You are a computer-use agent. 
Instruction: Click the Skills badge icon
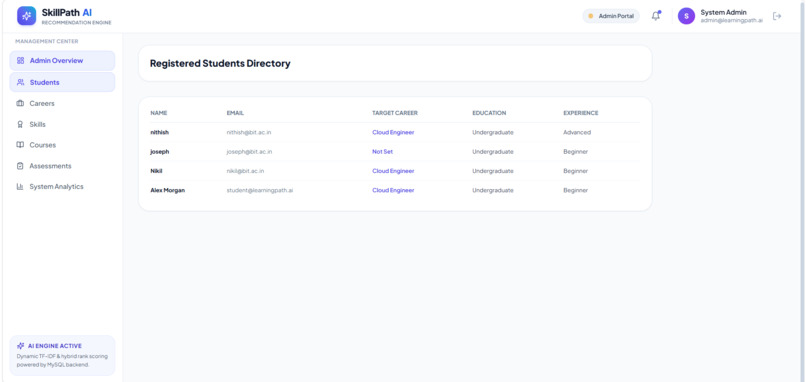click(21, 124)
